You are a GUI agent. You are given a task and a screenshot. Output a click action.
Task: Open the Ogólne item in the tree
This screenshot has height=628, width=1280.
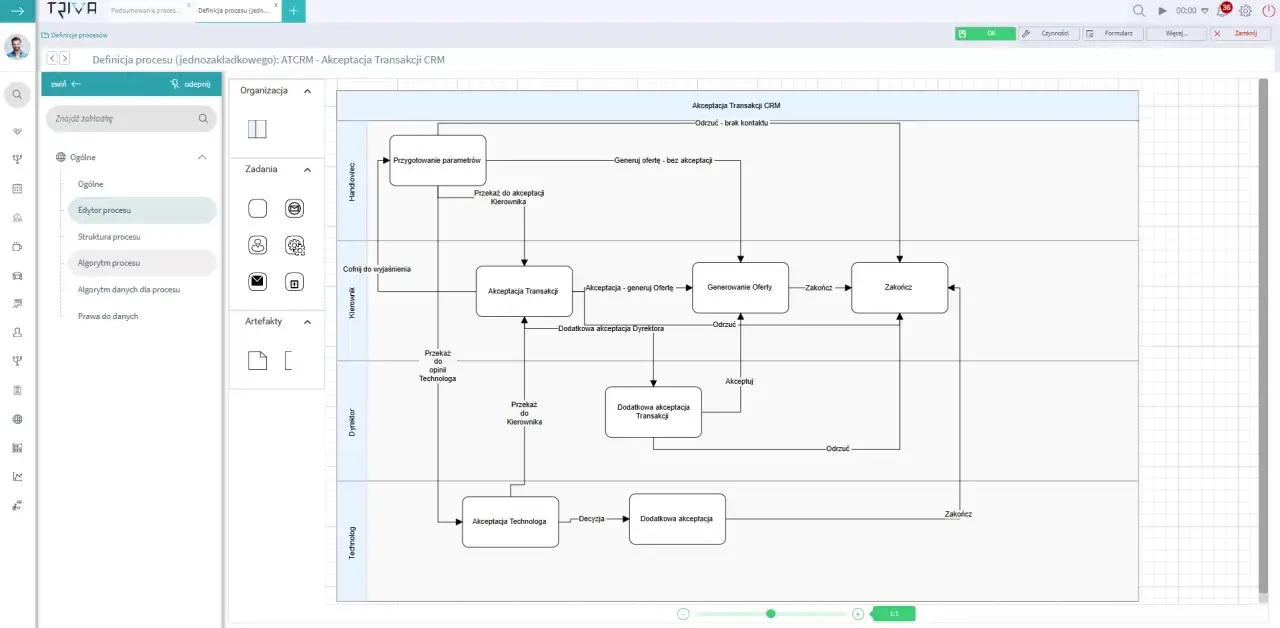pyautogui.click(x=91, y=184)
